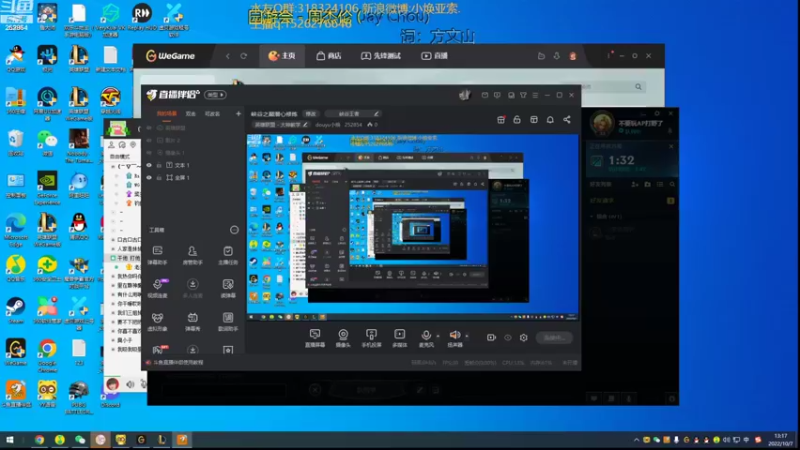The width and height of the screenshot is (800, 450).
Task: Select the 文本 1 source row
Action: [x=192, y=165]
